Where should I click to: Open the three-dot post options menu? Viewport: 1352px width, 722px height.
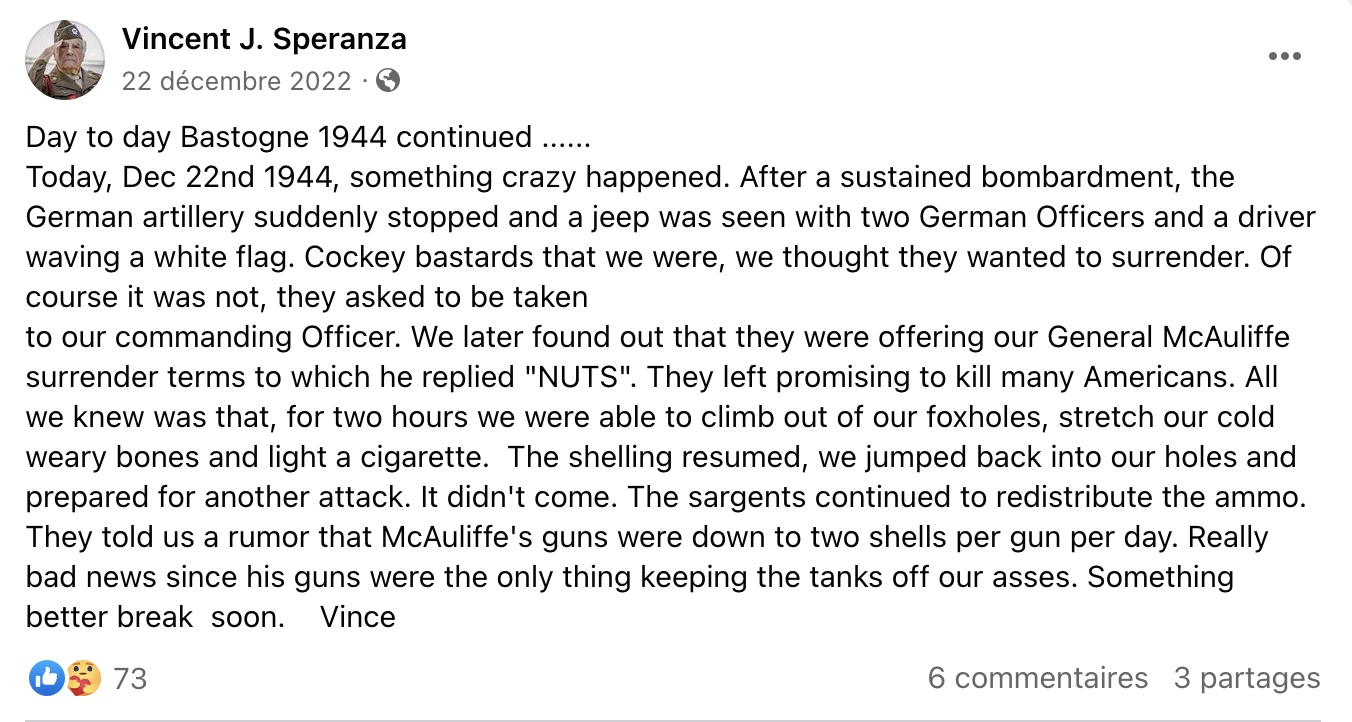[1285, 57]
